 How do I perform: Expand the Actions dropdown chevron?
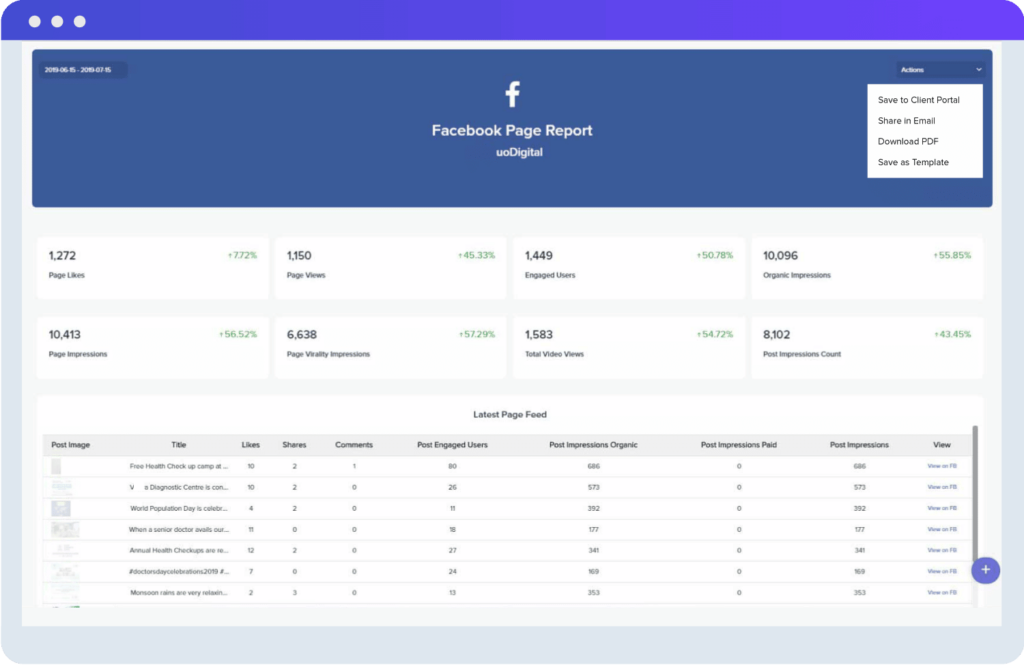(x=978, y=69)
